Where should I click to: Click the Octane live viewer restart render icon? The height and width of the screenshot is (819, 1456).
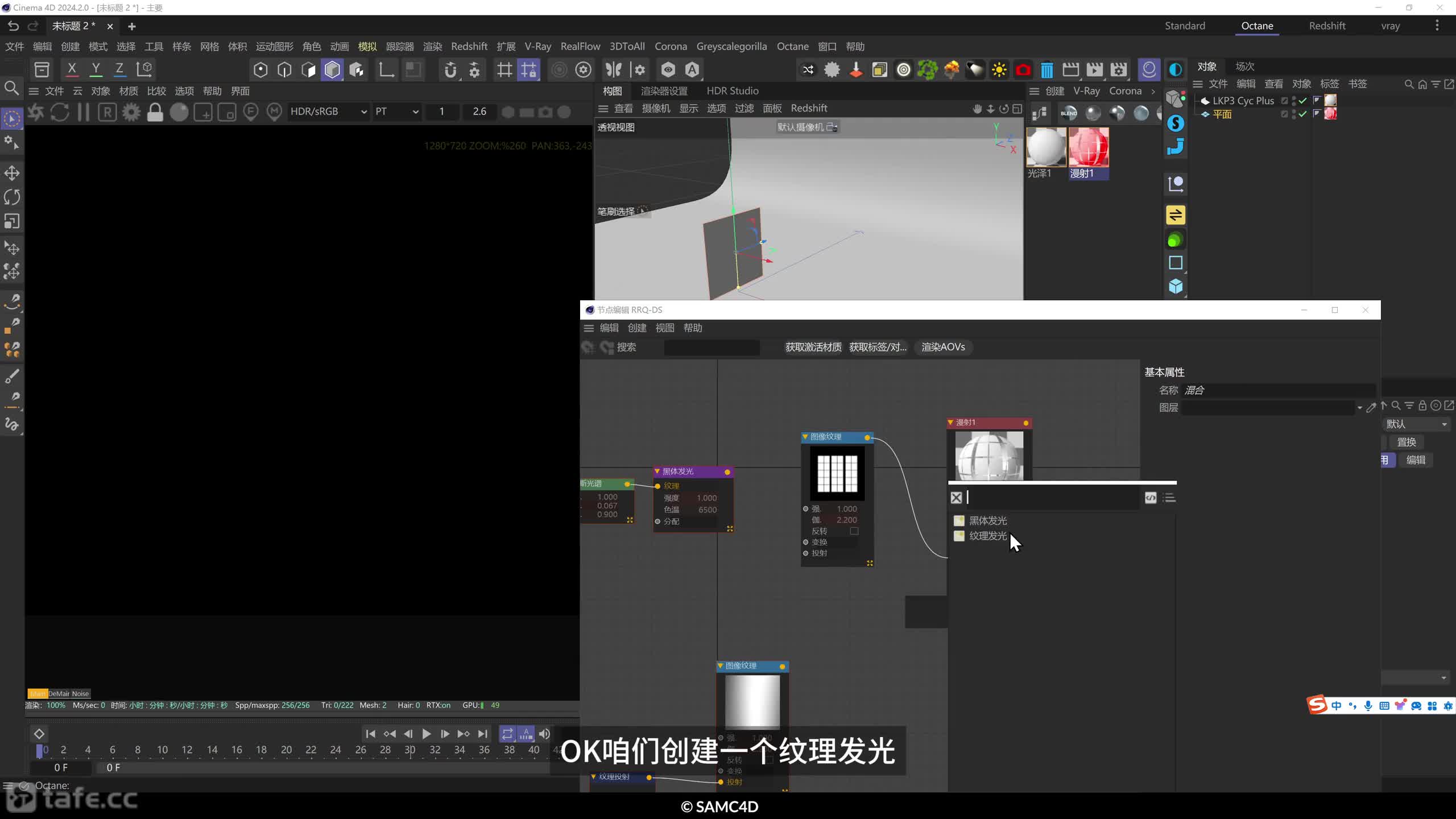point(60,112)
